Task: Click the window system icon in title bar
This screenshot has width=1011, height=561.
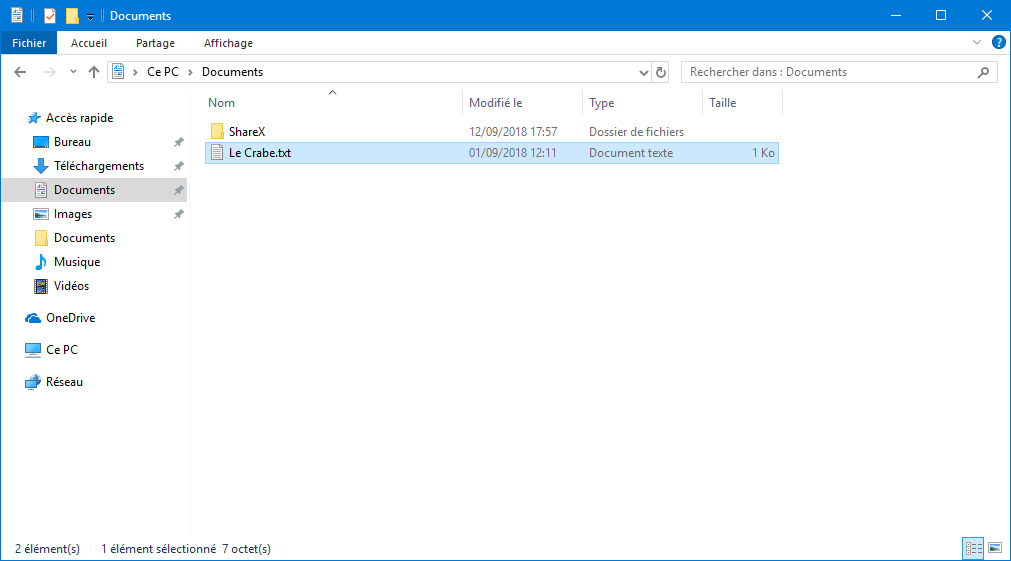Action: pos(17,15)
